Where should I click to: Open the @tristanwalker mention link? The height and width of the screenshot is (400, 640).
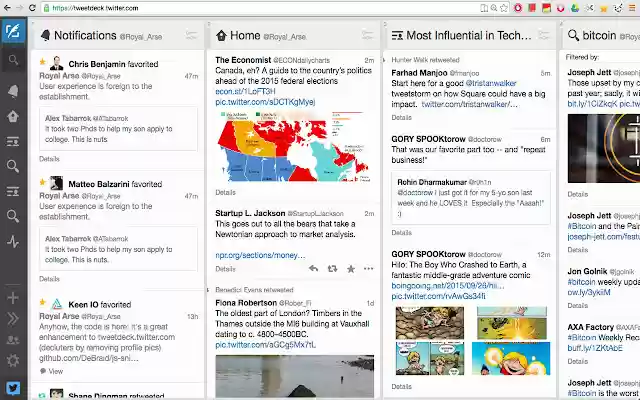click(x=491, y=83)
